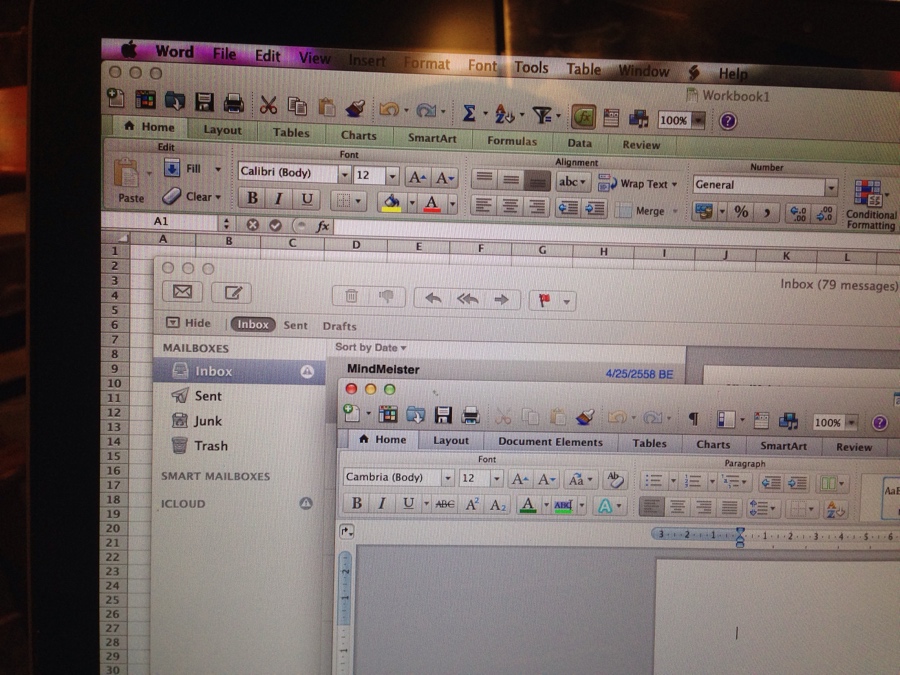Open the Apple menu
900x675 pixels.
click(x=129, y=51)
